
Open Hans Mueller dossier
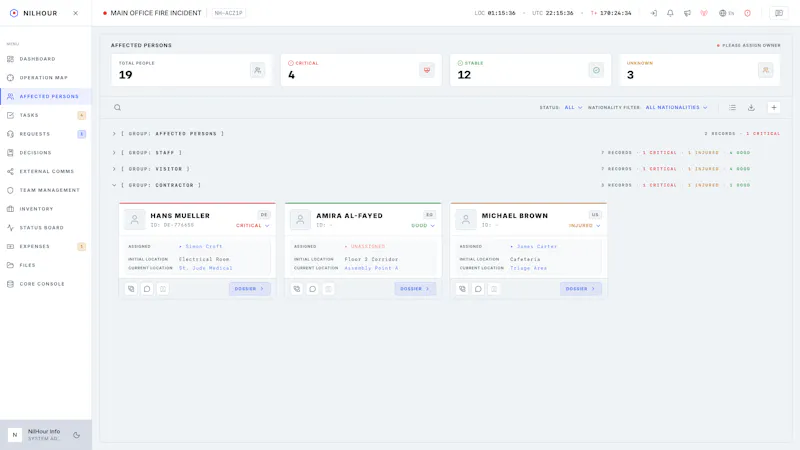point(249,289)
